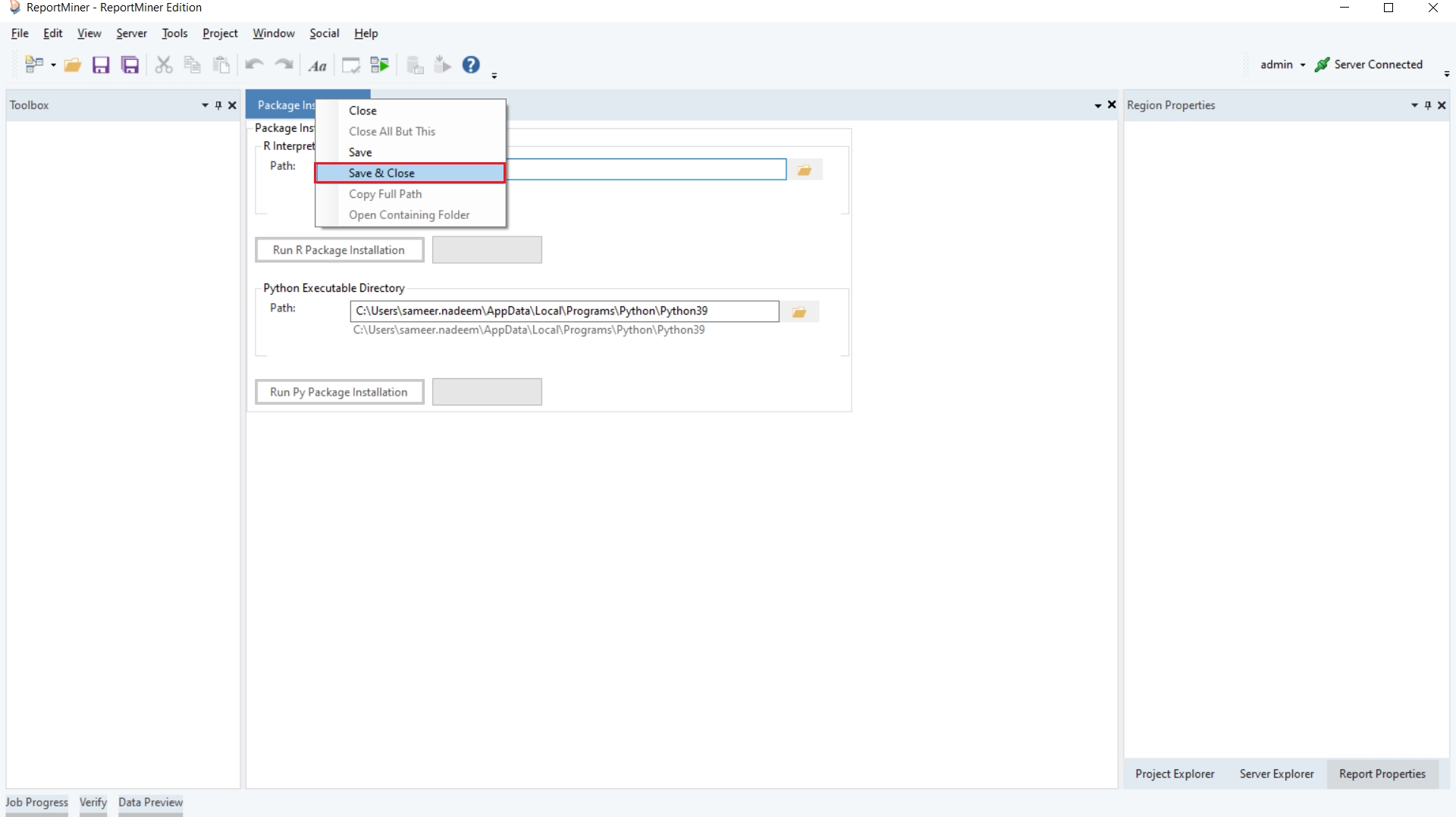Click the Python executable path field
1456x817 pixels.
pos(564,311)
